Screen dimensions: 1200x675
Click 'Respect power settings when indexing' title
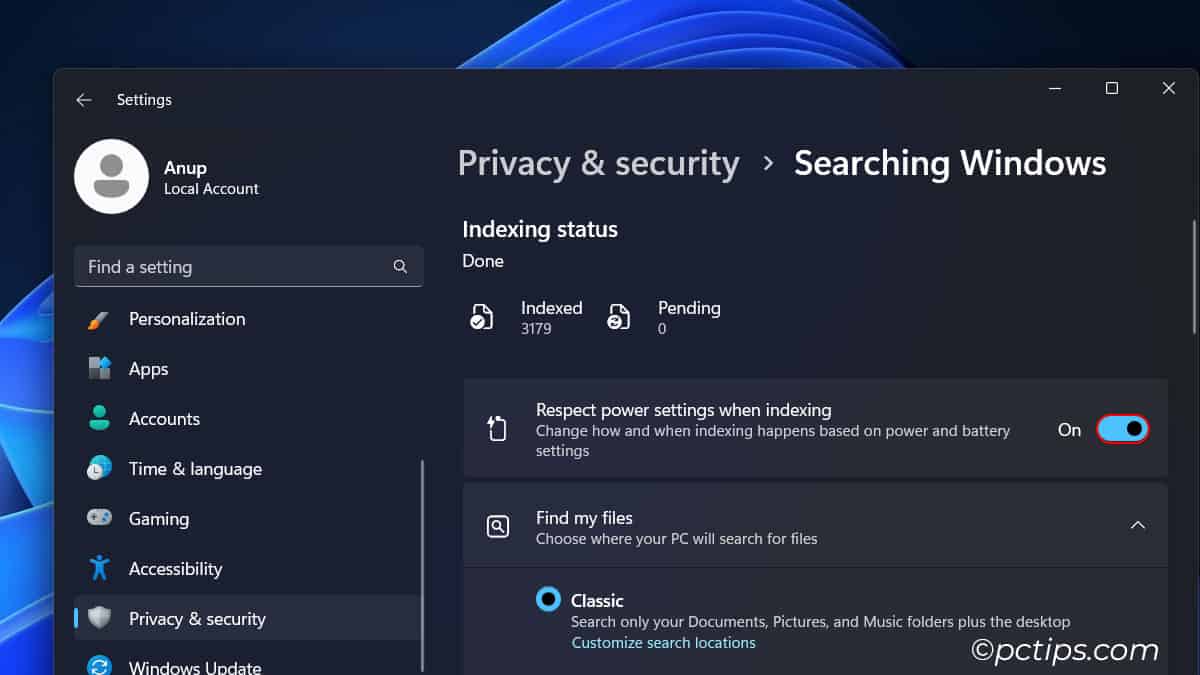(684, 410)
